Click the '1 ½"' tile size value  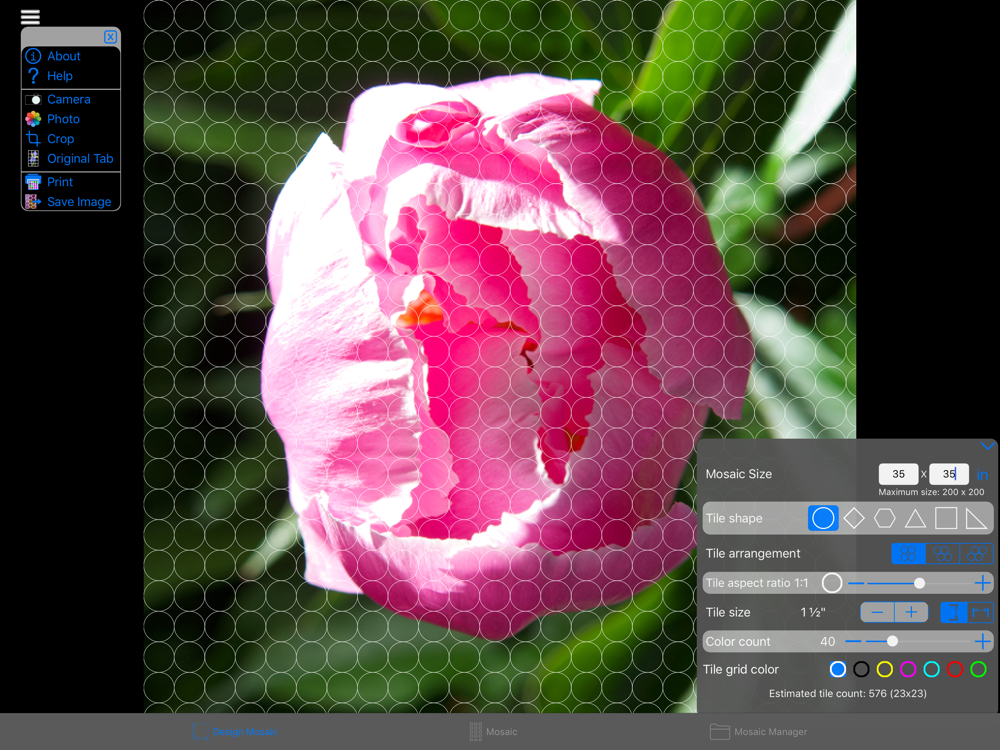tap(812, 612)
